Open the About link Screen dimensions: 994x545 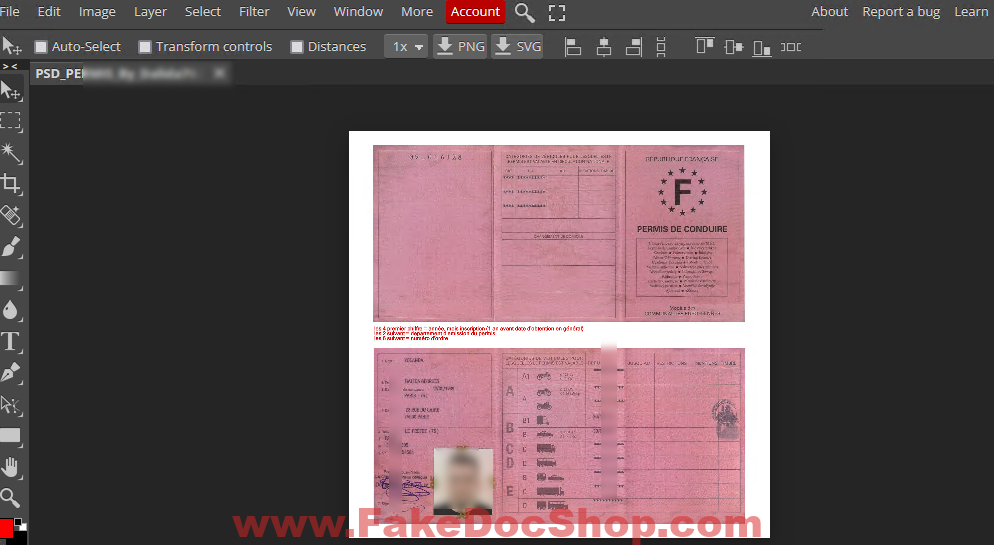pos(829,11)
